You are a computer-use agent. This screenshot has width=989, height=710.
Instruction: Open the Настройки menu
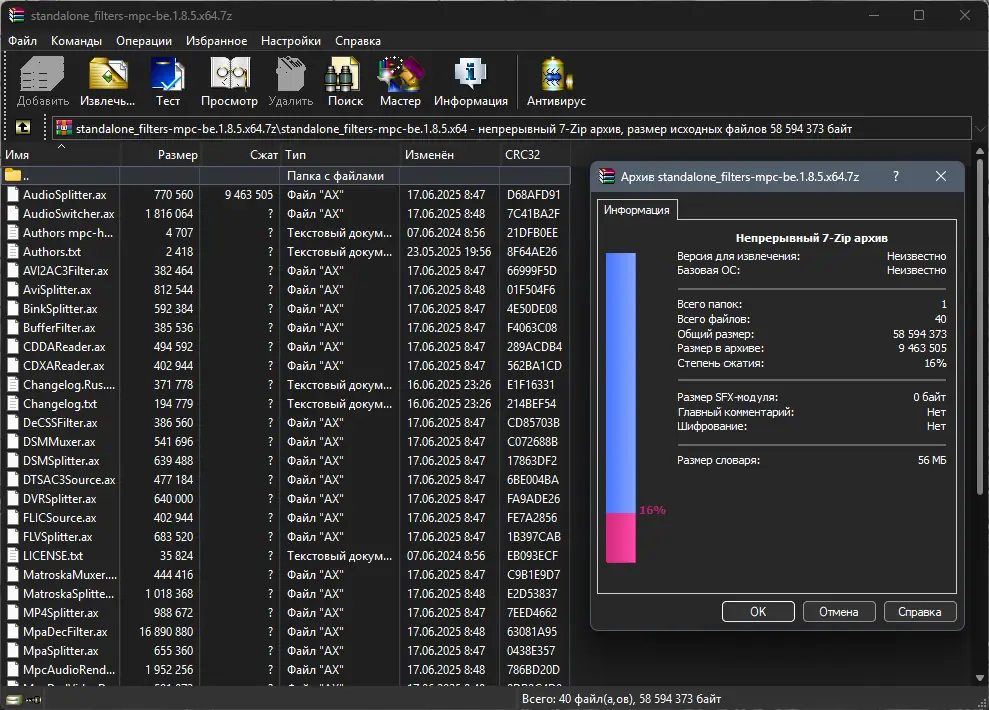tap(291, 41)
